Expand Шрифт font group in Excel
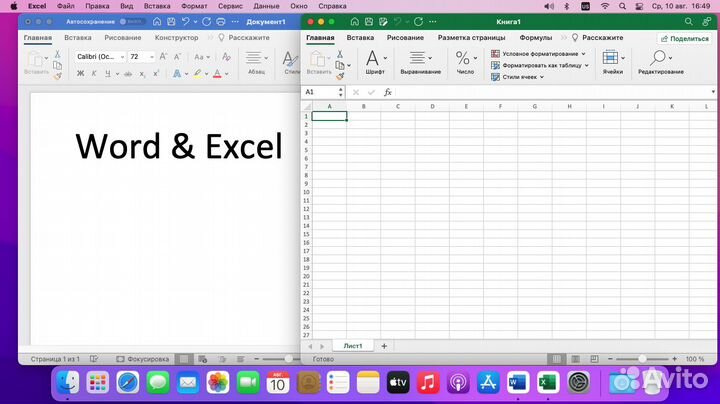This screenshot has height=404, width=720. [x=376, y=62]
